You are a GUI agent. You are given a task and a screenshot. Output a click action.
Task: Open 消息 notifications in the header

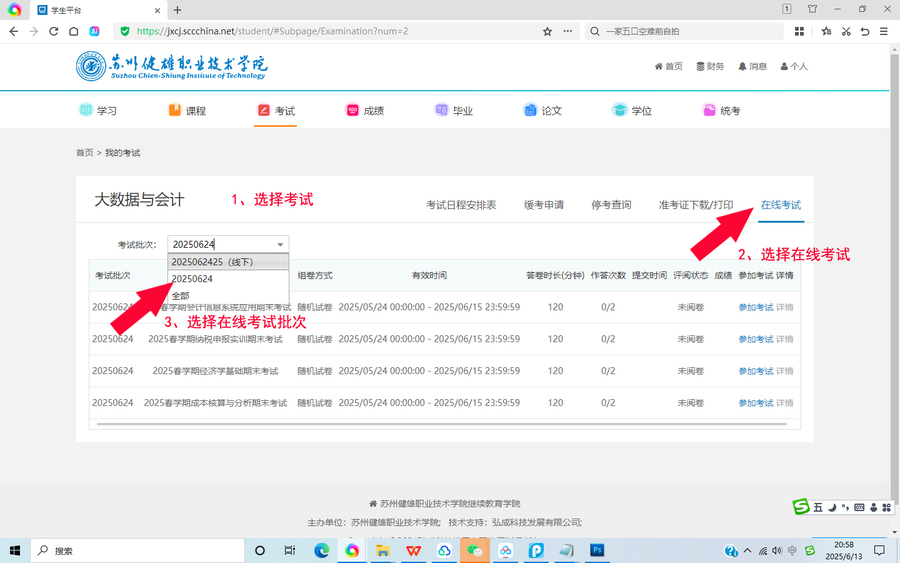752,67
